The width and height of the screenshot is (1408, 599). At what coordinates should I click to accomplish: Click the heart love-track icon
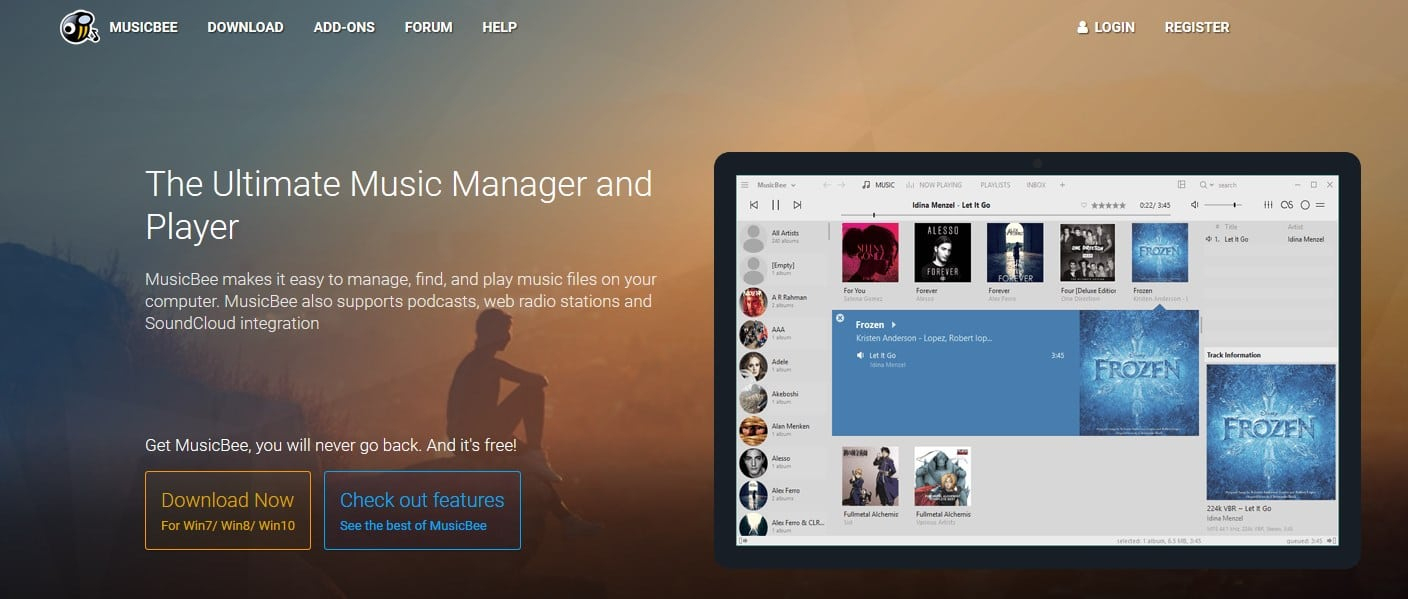(1084, 205)
